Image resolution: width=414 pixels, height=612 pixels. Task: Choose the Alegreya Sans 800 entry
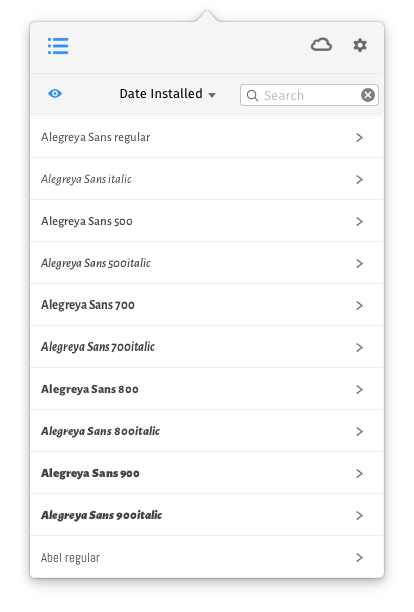click(x=207, y=389)
